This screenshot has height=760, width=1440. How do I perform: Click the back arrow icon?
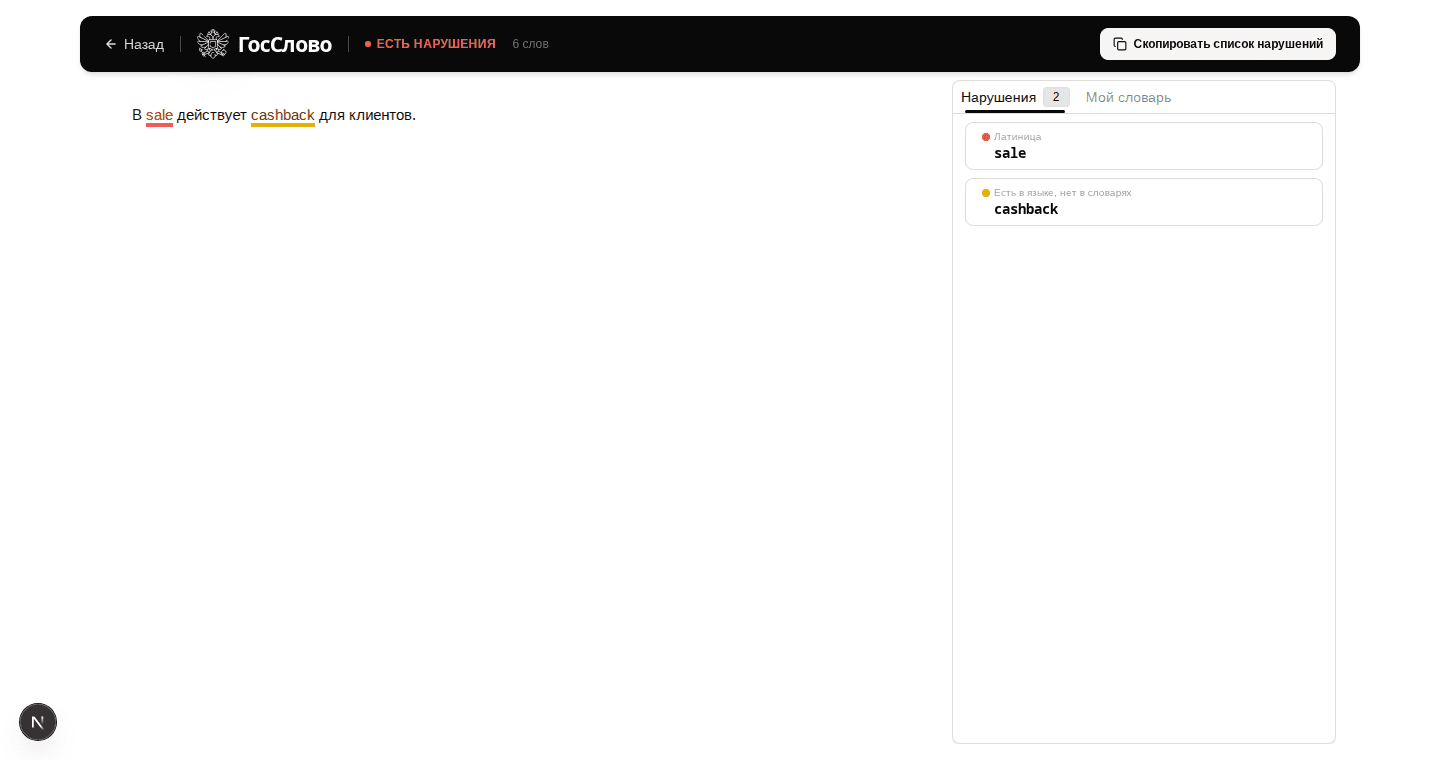point(111,44)
